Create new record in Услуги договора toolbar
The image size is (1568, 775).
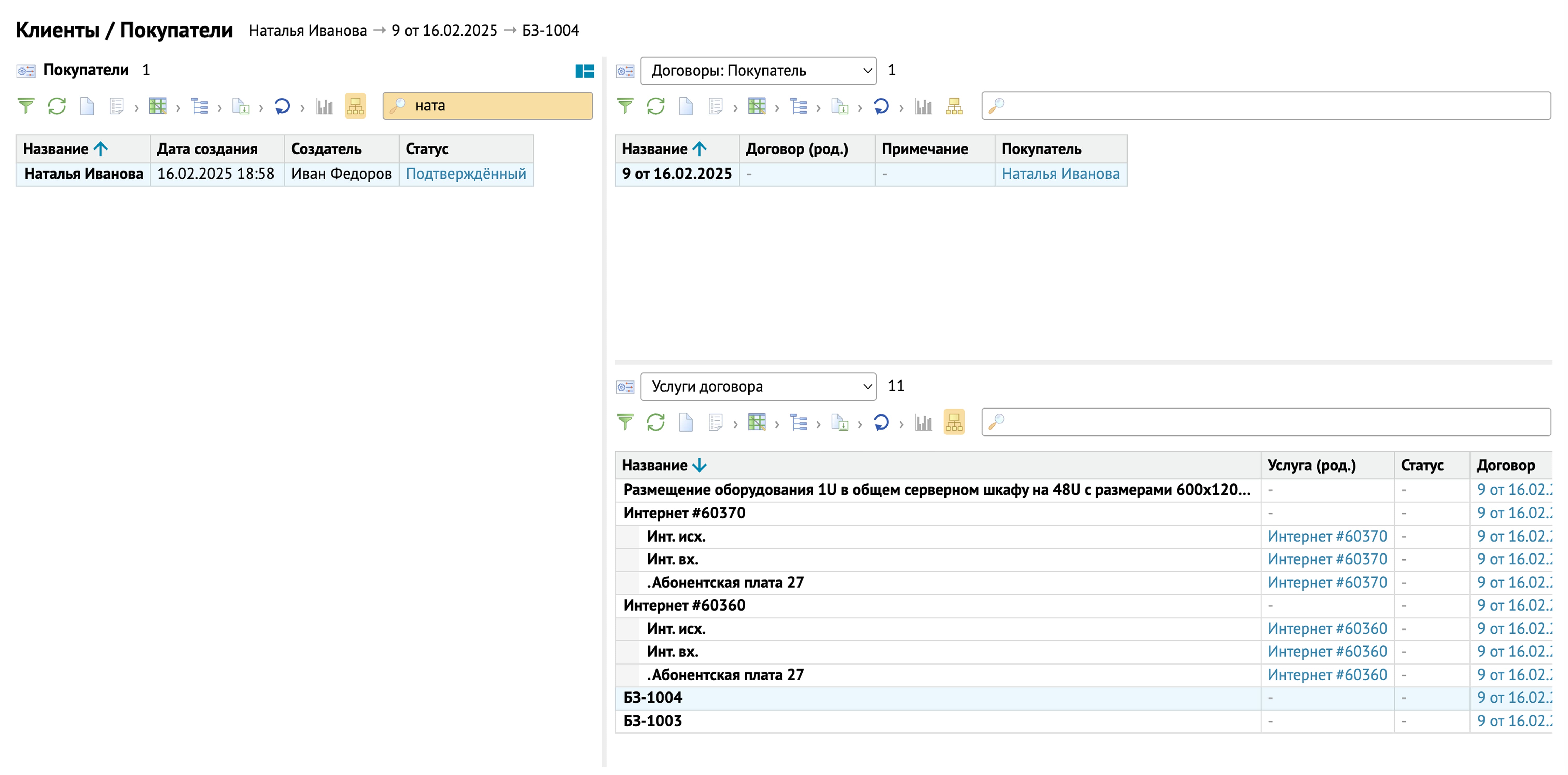pyautogui.click(x=686, y=422)
